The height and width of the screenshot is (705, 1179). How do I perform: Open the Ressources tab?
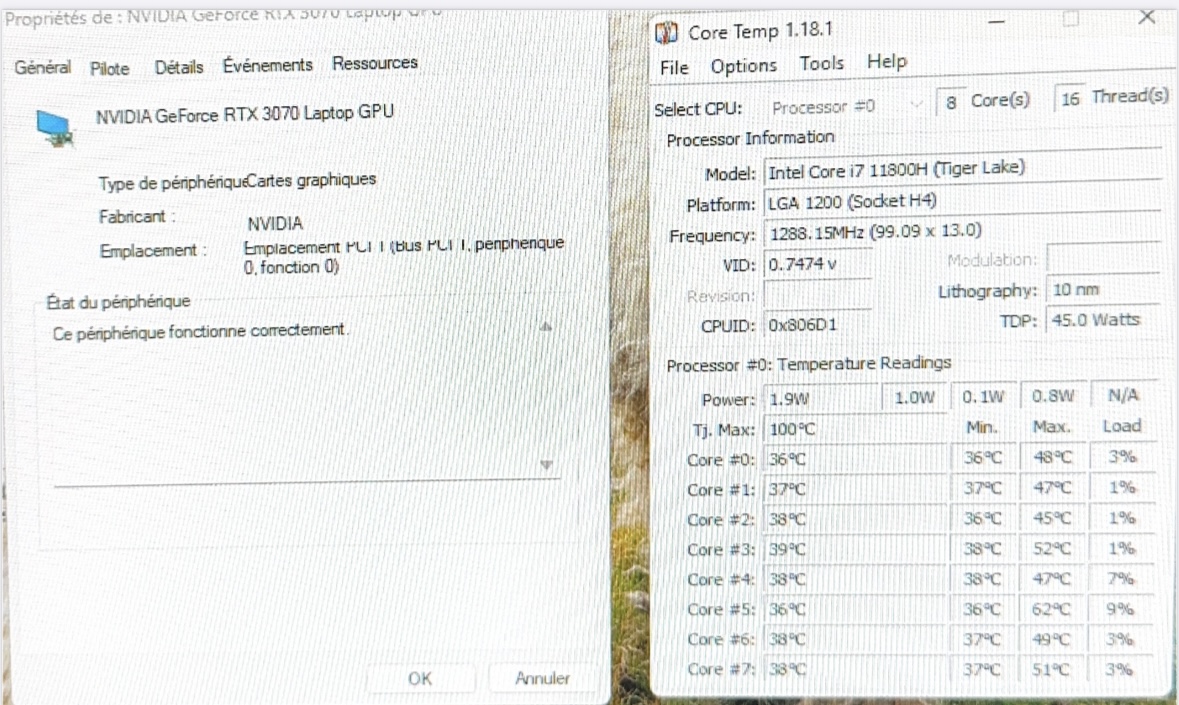(x=375, y=63)
